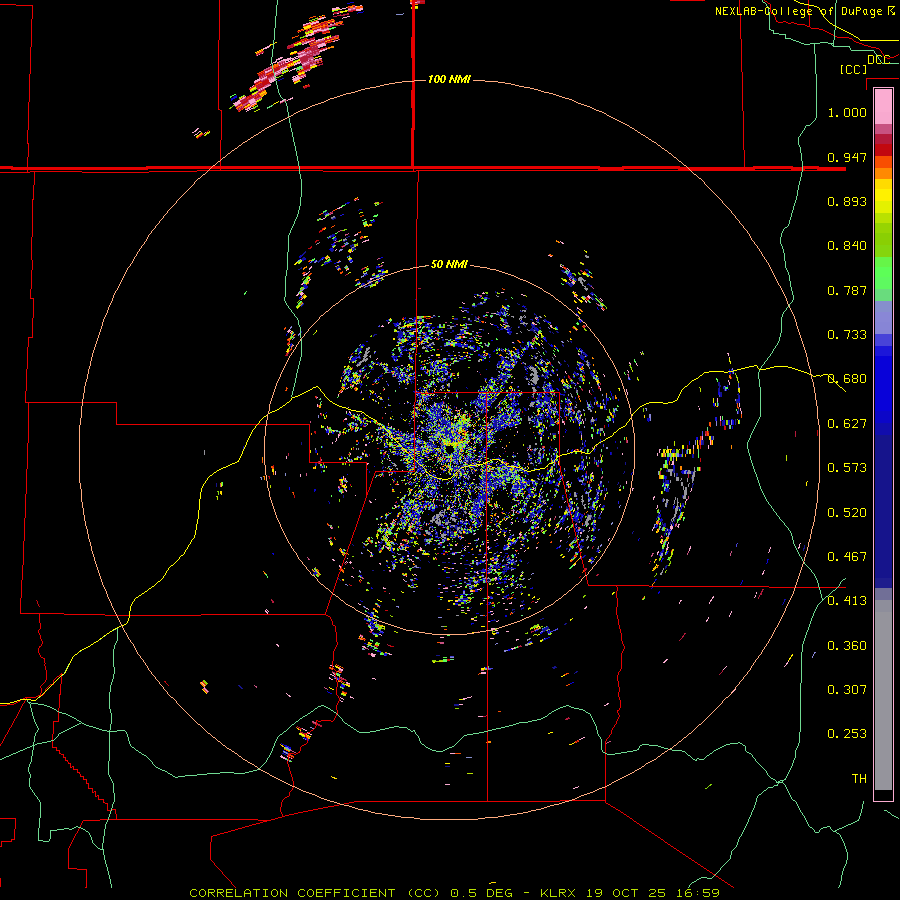Click the [CC] legend header label
This screenshot has height=900, width=900.
pos(853,69)
